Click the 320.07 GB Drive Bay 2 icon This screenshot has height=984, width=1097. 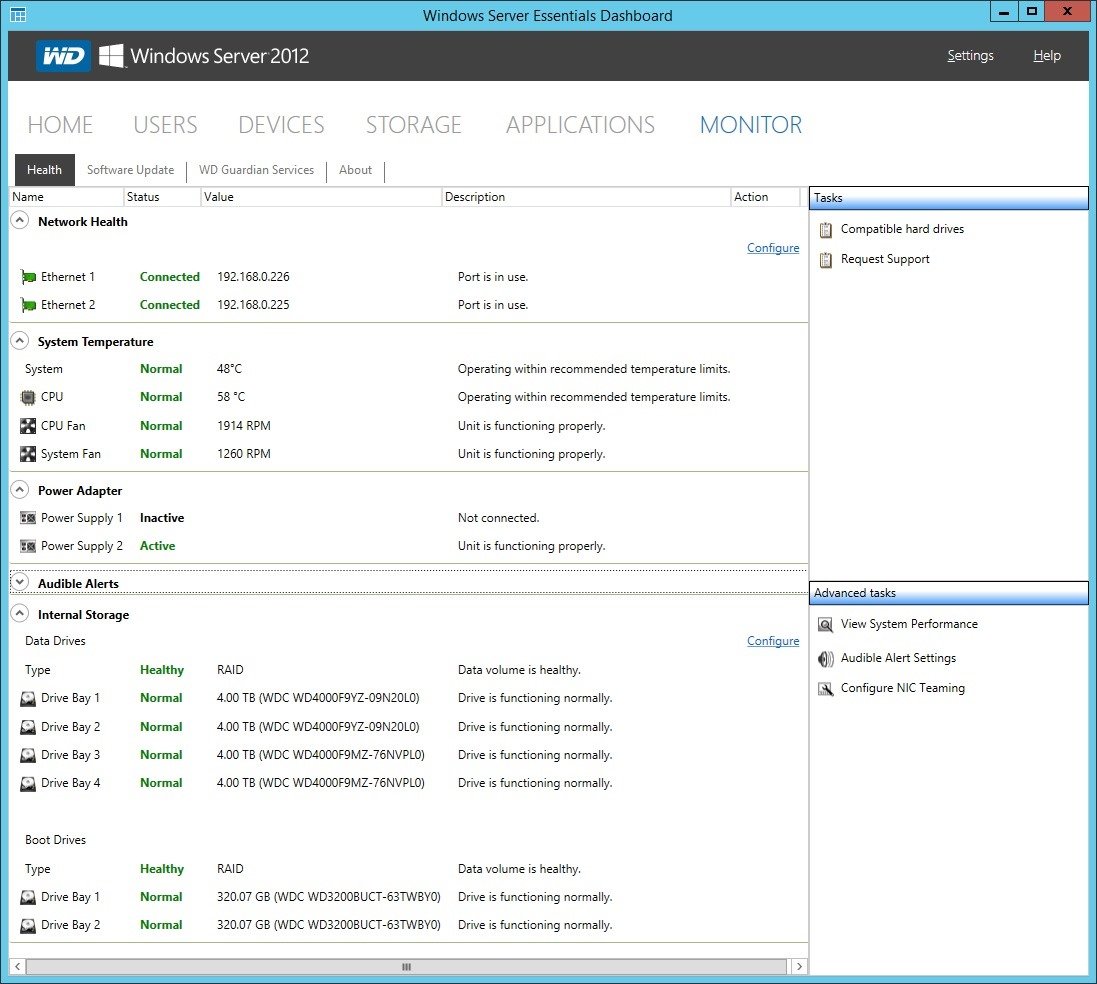tap(28, 925)
